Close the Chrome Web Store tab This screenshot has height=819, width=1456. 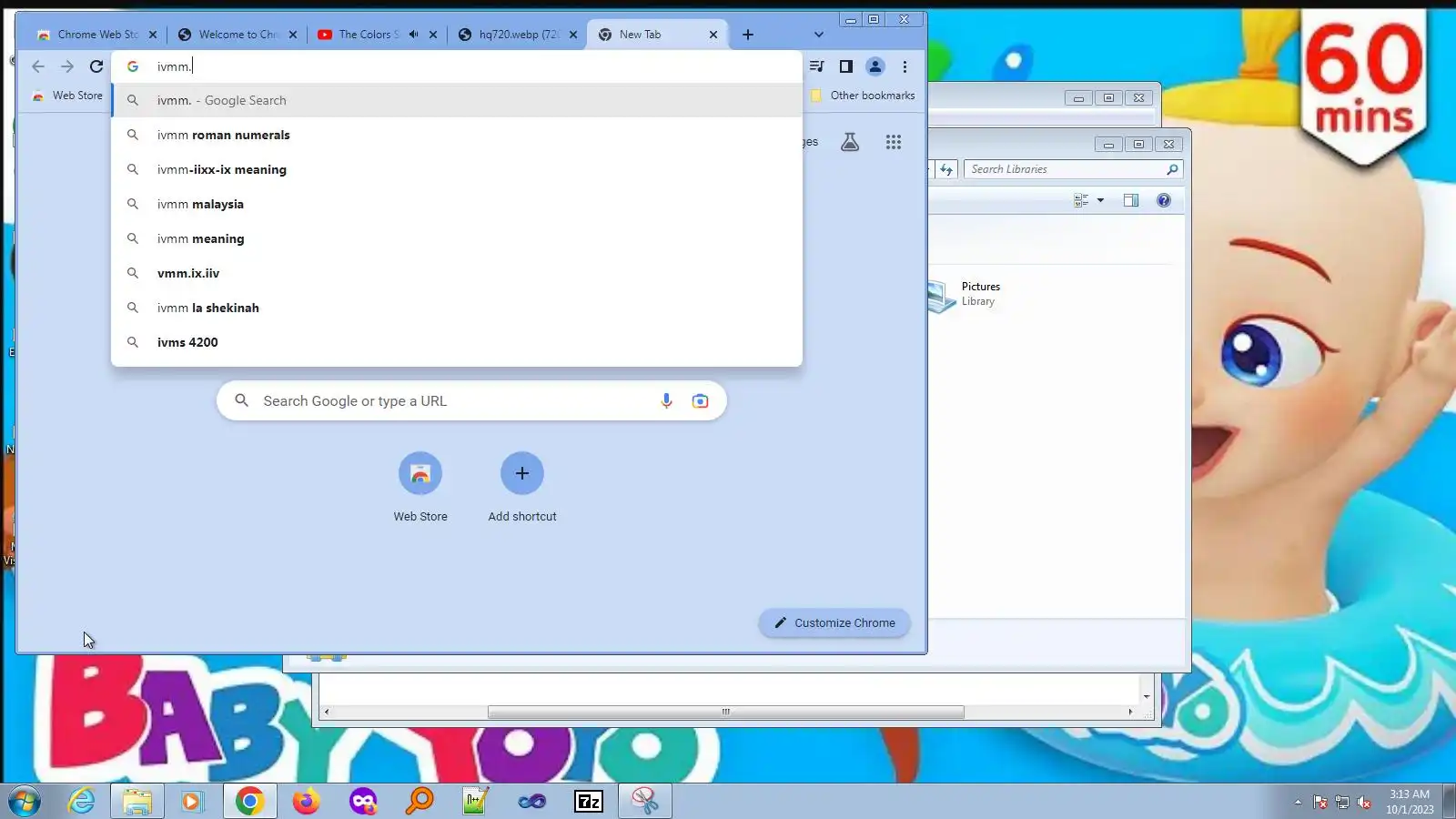153,35
